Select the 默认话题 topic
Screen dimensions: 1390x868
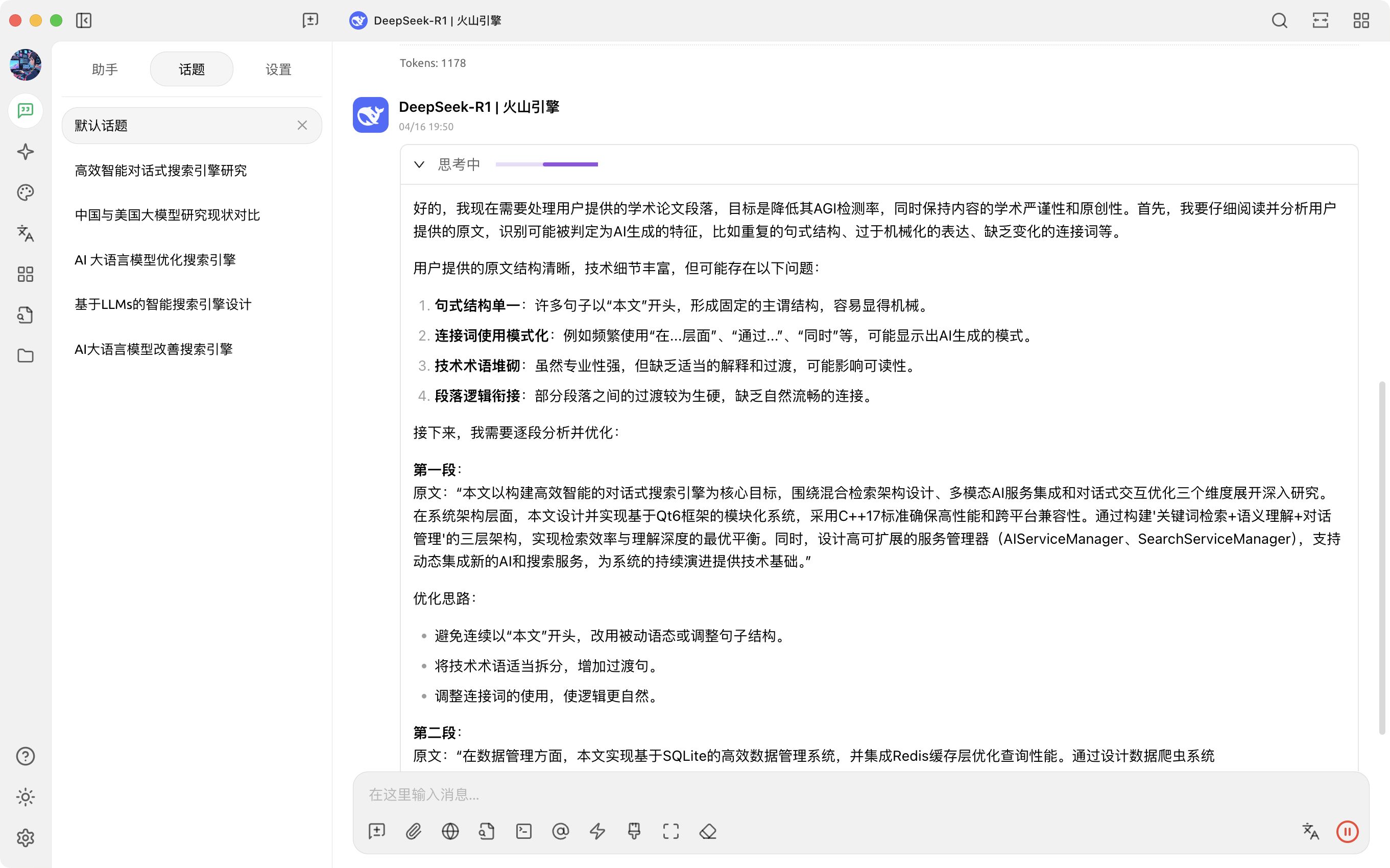(192, 125)
